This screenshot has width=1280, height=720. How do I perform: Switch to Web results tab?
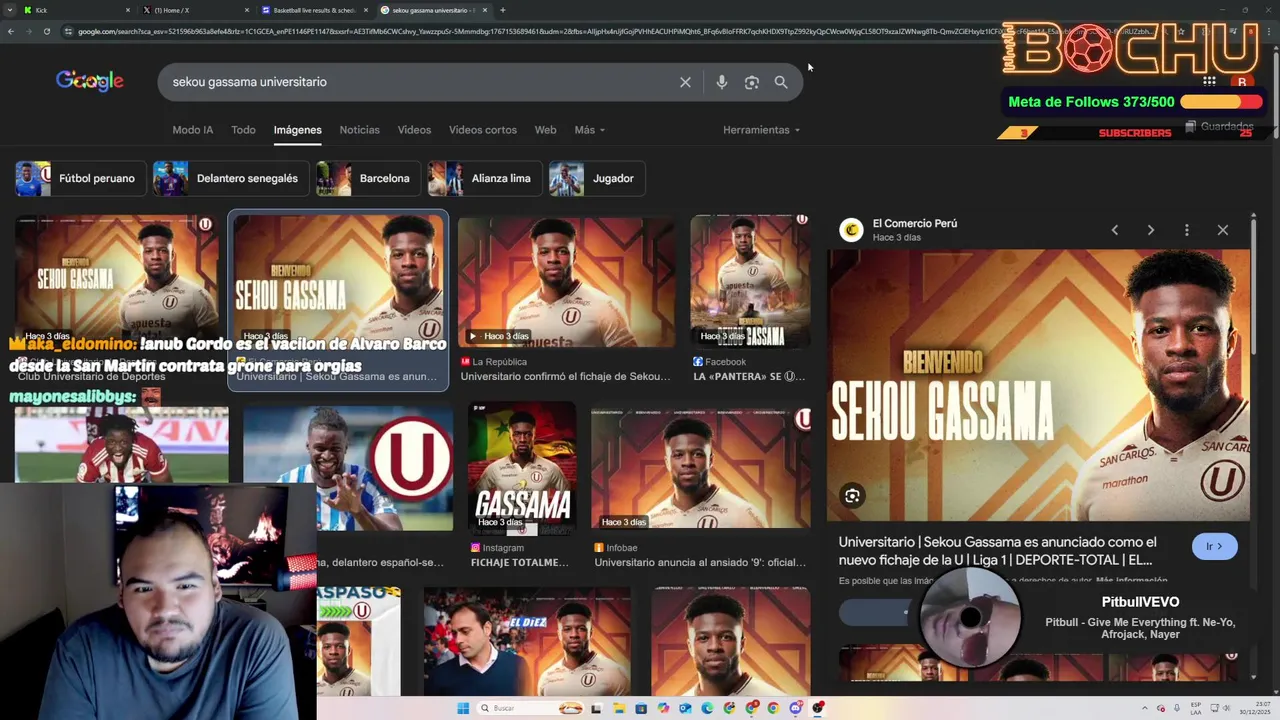click(x=545, y=130)
